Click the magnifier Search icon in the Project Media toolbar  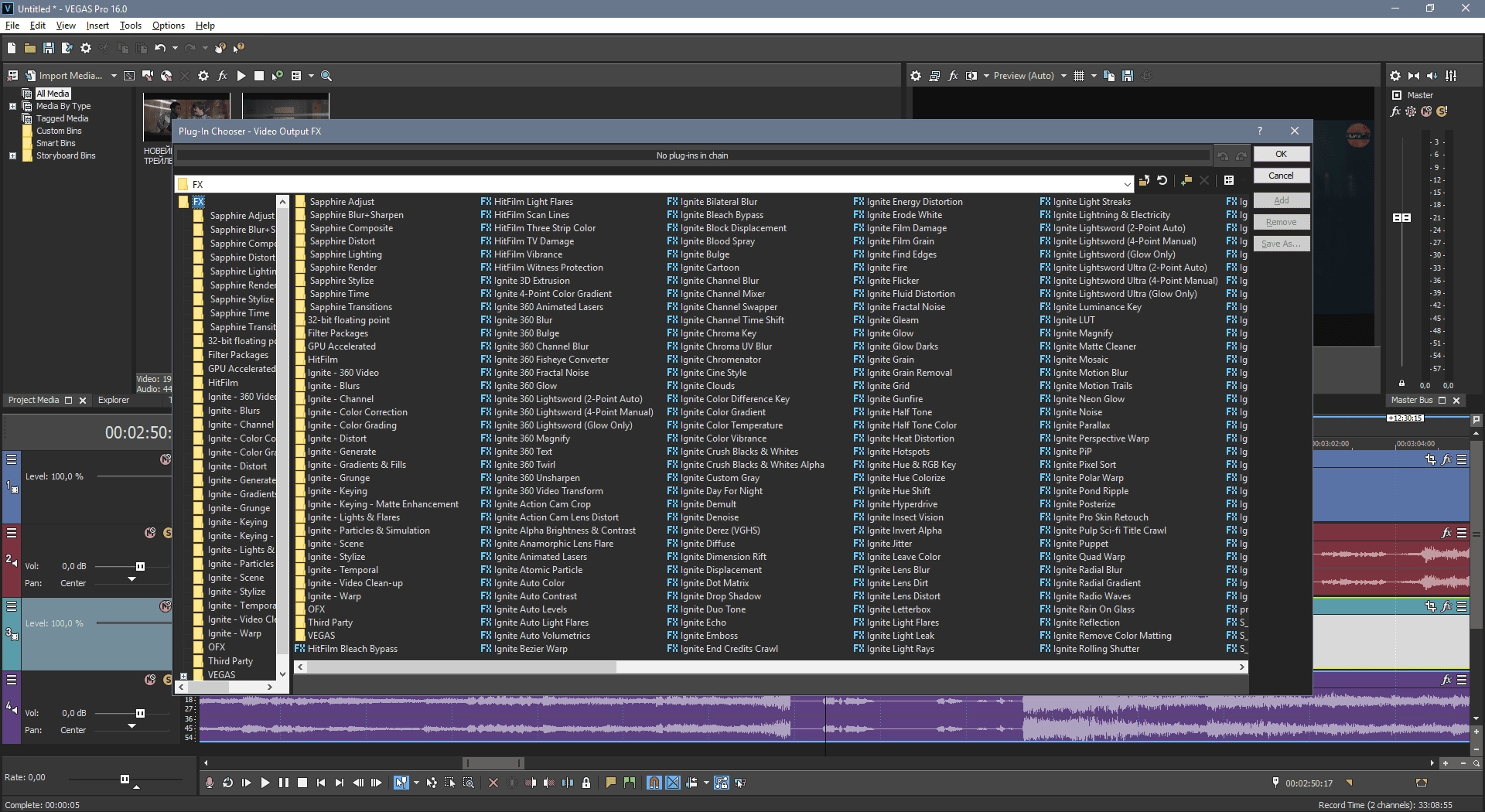[x=326, y=76]
